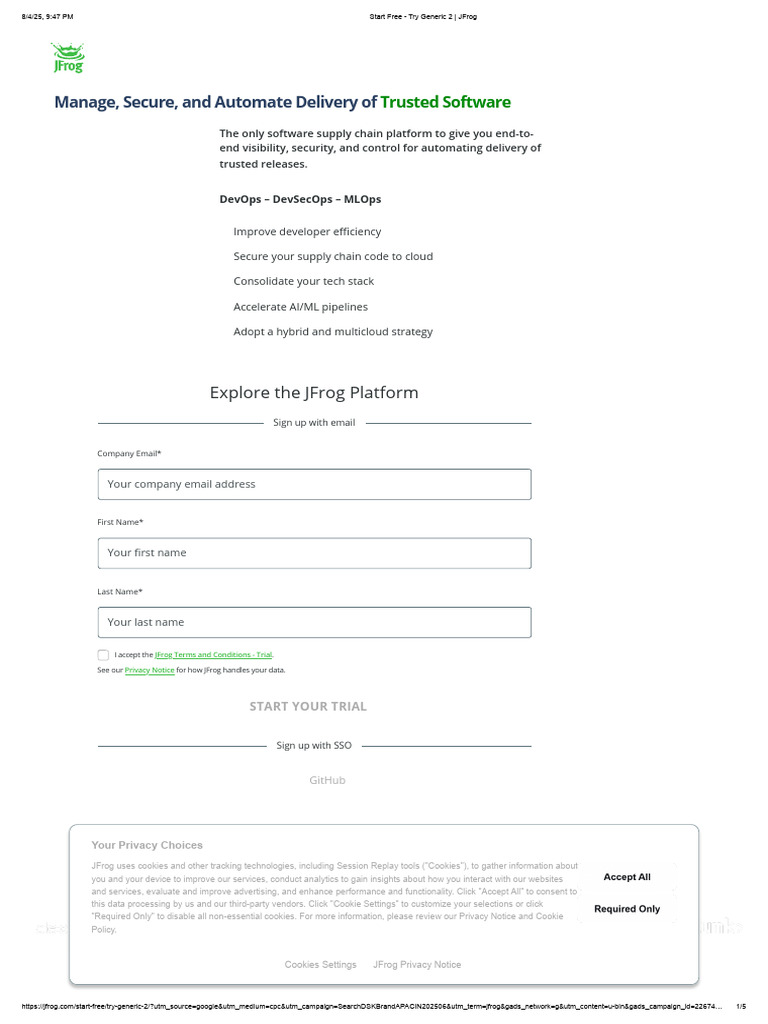
Task: Open Cookies Settings in the banner
Action: click(320, 965)
